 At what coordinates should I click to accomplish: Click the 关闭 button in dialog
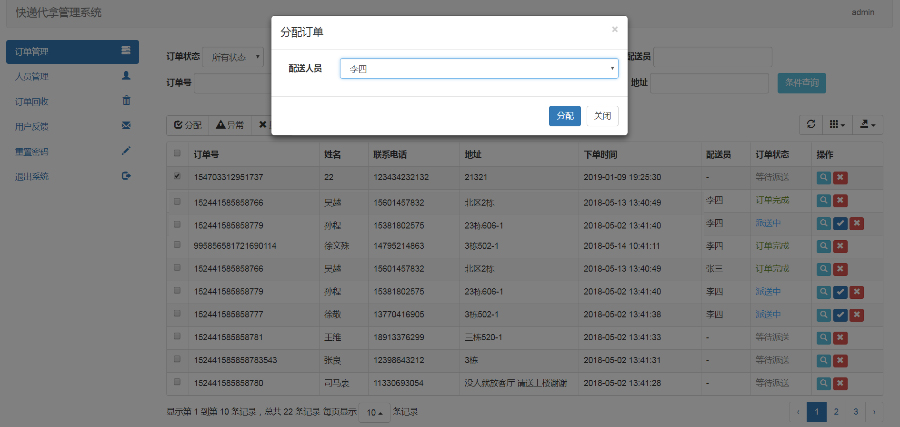point(602,116)
